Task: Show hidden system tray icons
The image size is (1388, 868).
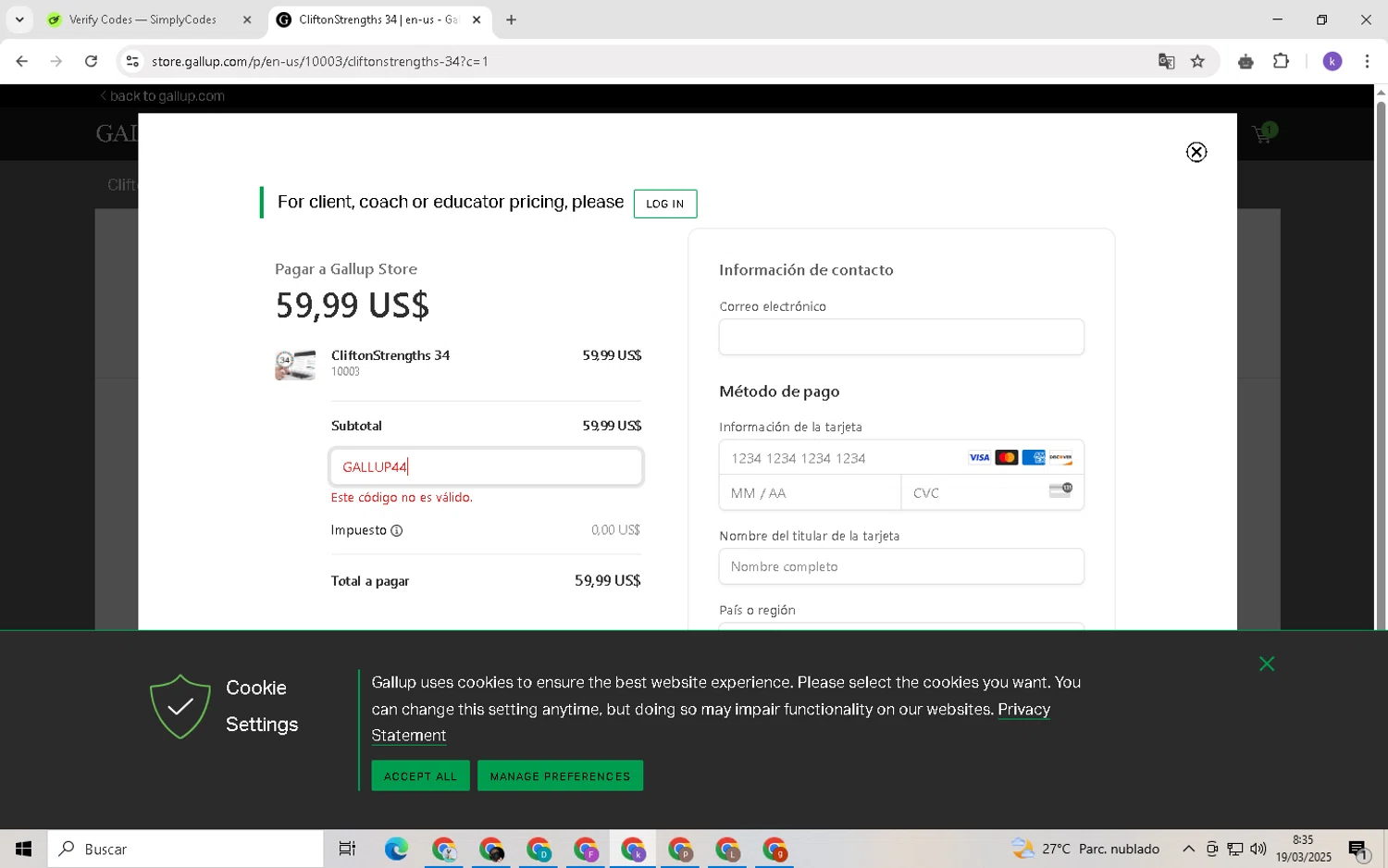Action: click(1188, 849)
